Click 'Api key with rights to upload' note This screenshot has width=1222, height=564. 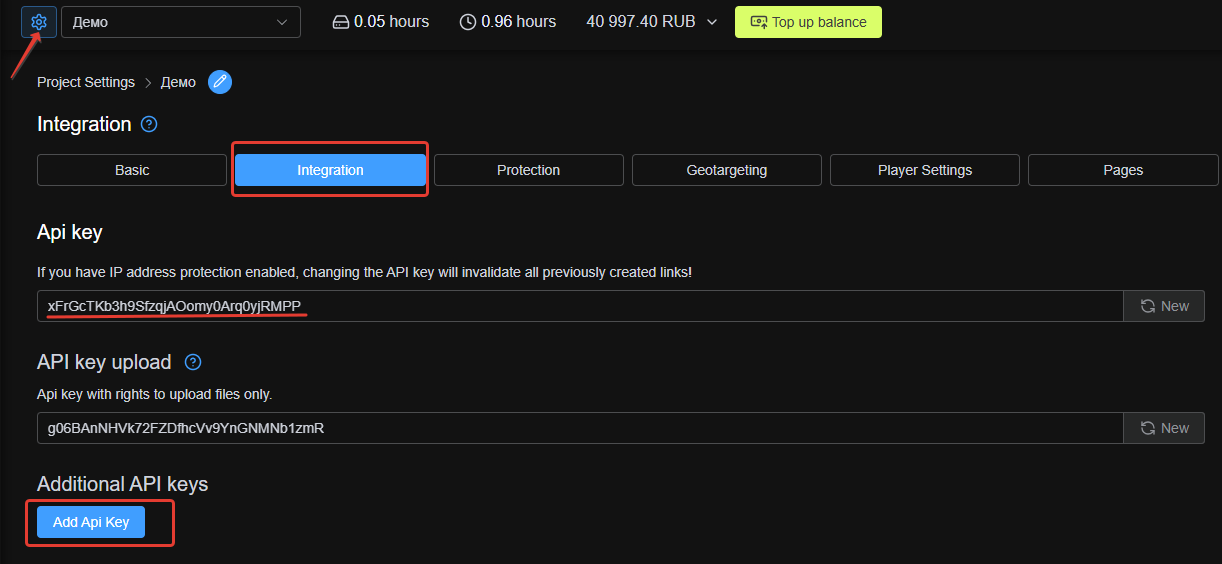click(x=154, y=394)
